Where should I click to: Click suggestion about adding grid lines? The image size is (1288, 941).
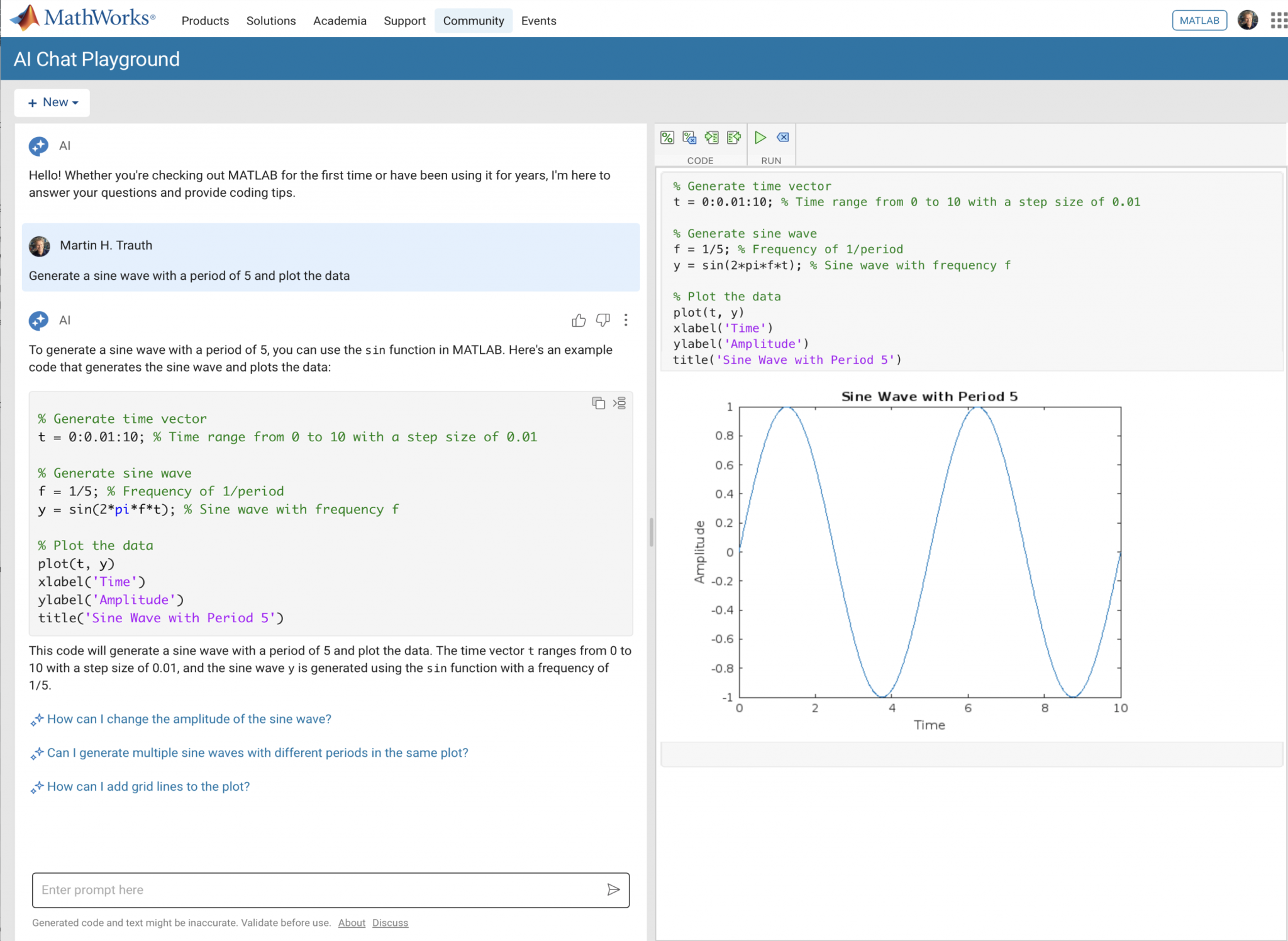pyautogui.click(x=148, y=786)
